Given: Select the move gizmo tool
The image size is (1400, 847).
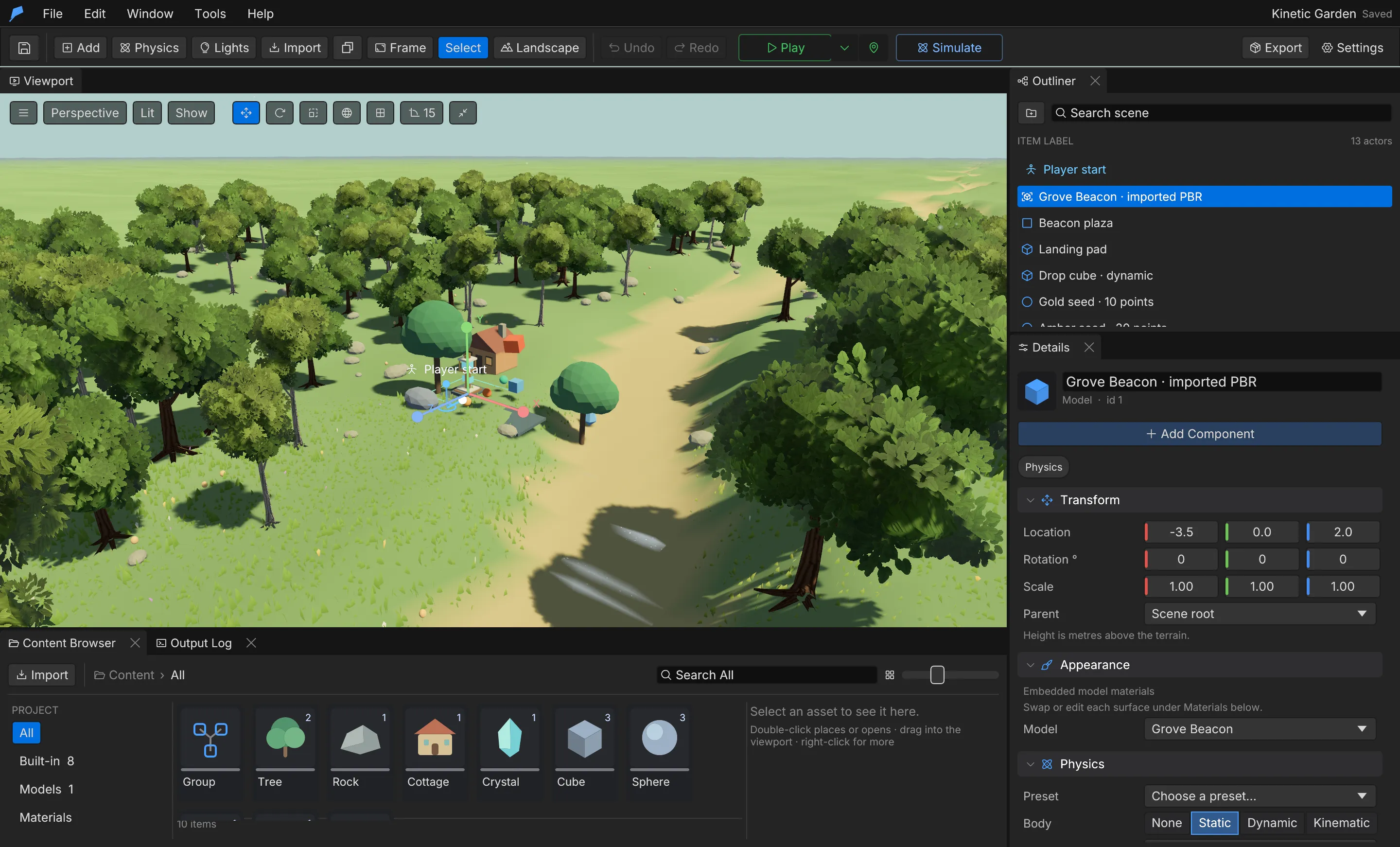Looking at the screenshot, I should click(246, 112).
